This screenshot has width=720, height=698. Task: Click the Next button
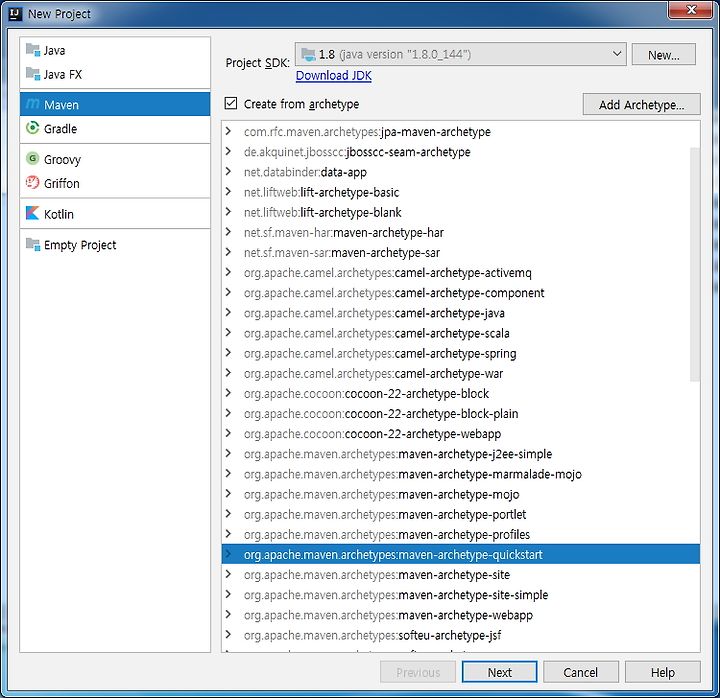point(500,672)
